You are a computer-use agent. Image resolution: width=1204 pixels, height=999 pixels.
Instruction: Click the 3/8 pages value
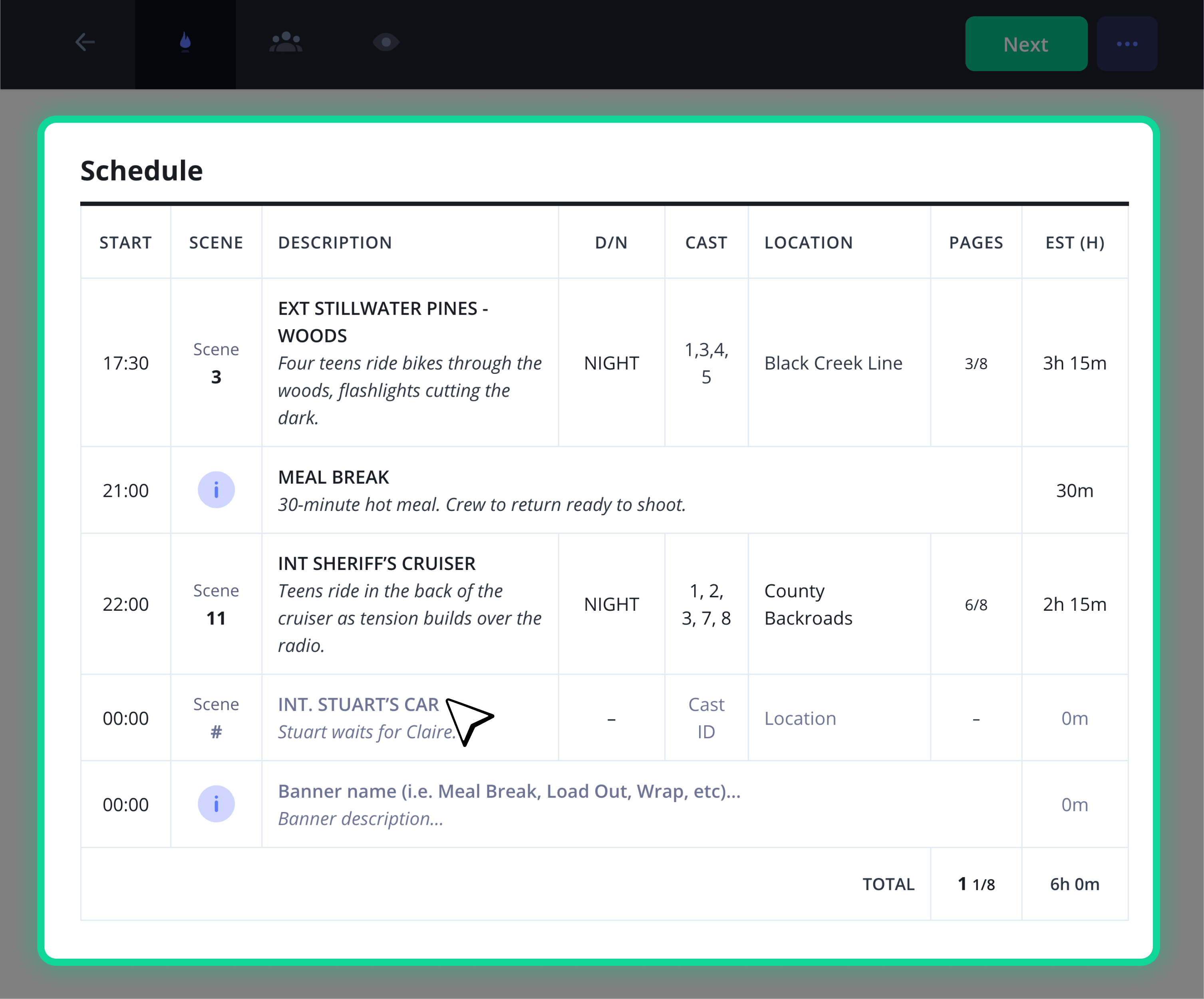point(976,363)
